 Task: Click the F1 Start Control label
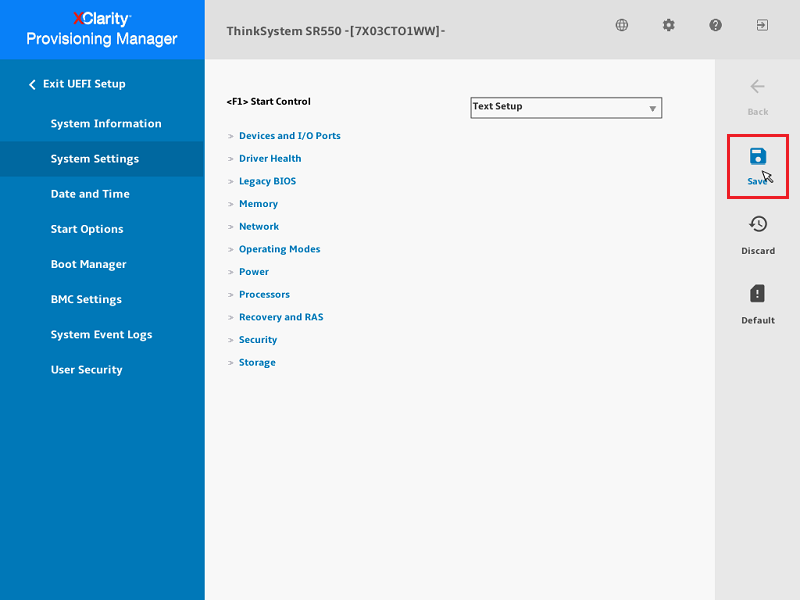click(x=268, y=102)
